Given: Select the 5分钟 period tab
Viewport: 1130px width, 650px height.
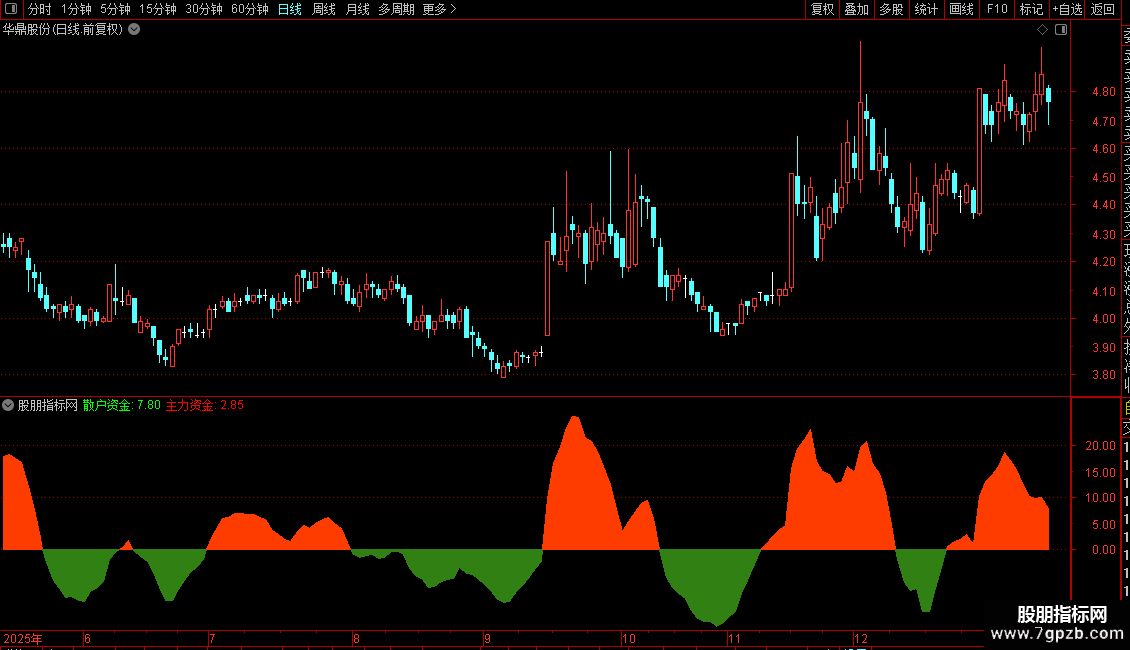Looking at the screenshot, I should 115,9.
